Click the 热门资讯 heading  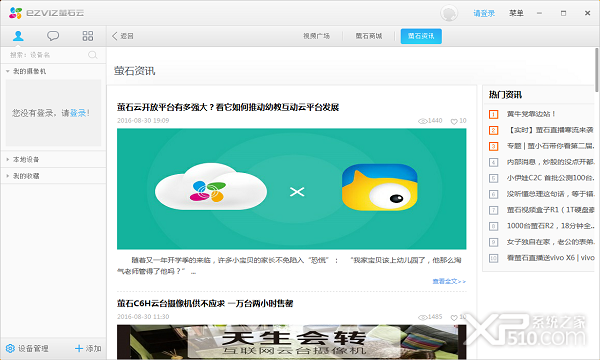[x=505, y=95]
